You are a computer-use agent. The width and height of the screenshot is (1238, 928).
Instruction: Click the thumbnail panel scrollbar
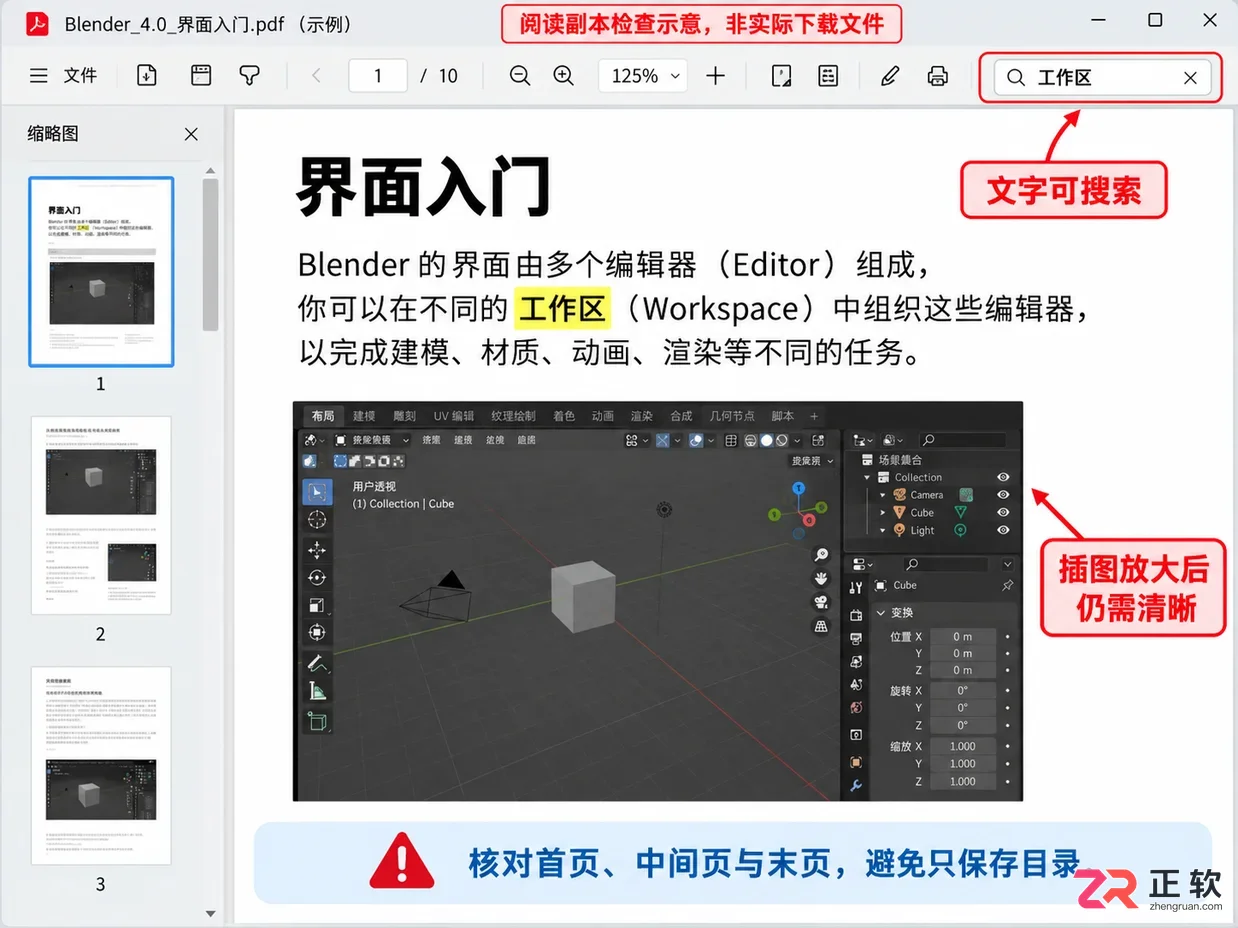(210, 255)
